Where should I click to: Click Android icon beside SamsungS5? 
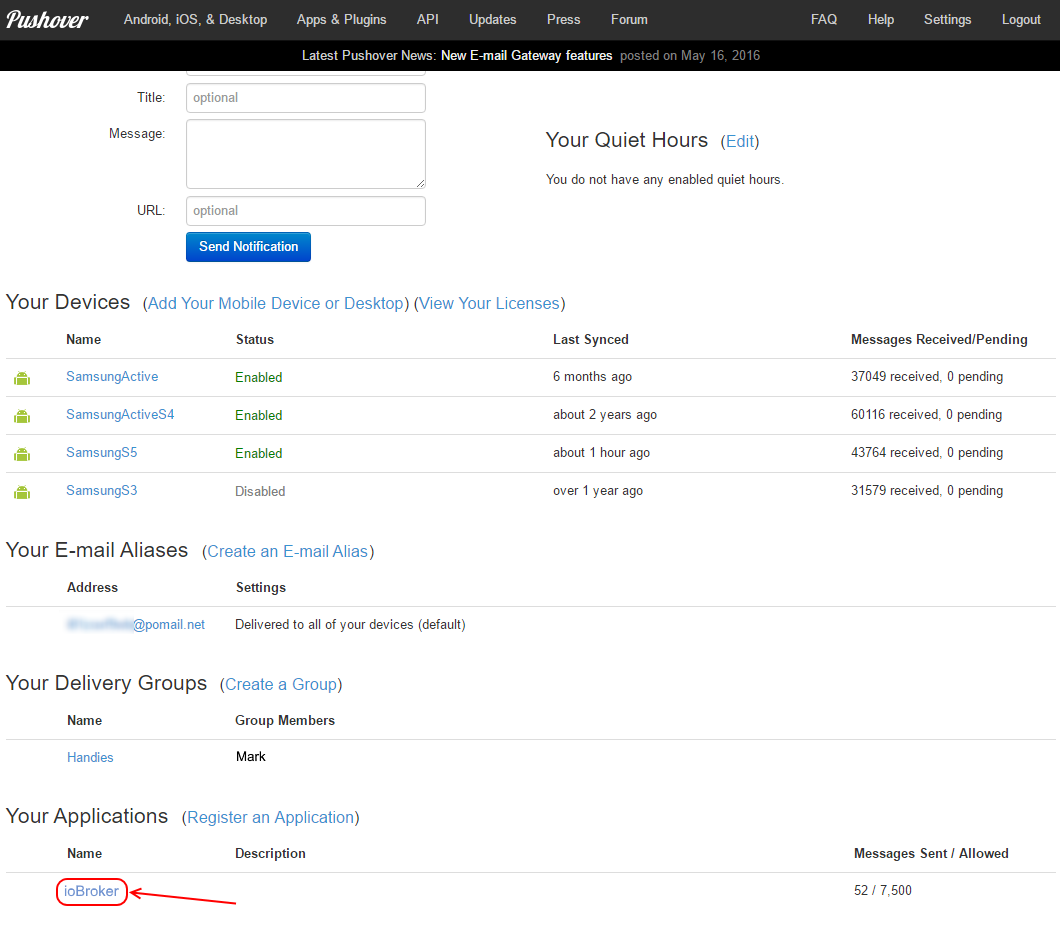22,454
